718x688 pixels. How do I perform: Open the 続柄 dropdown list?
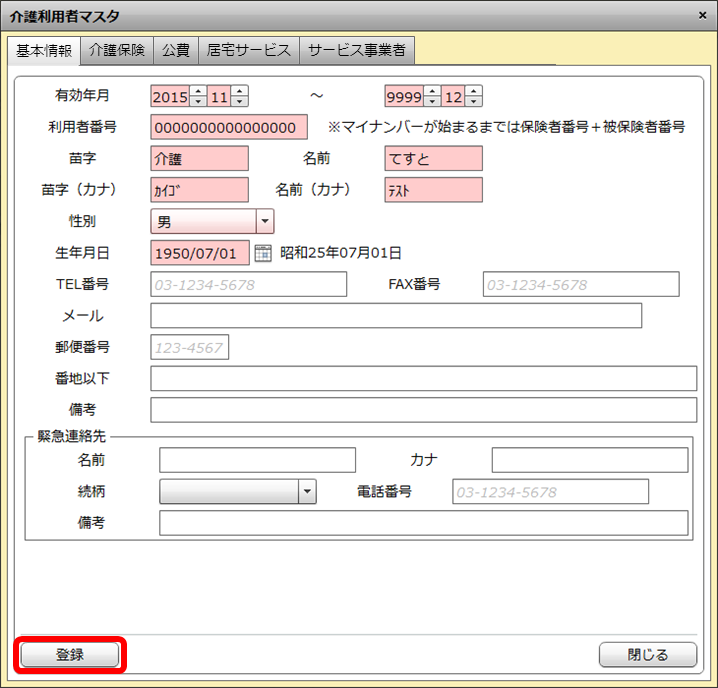(x=307, y=492)
